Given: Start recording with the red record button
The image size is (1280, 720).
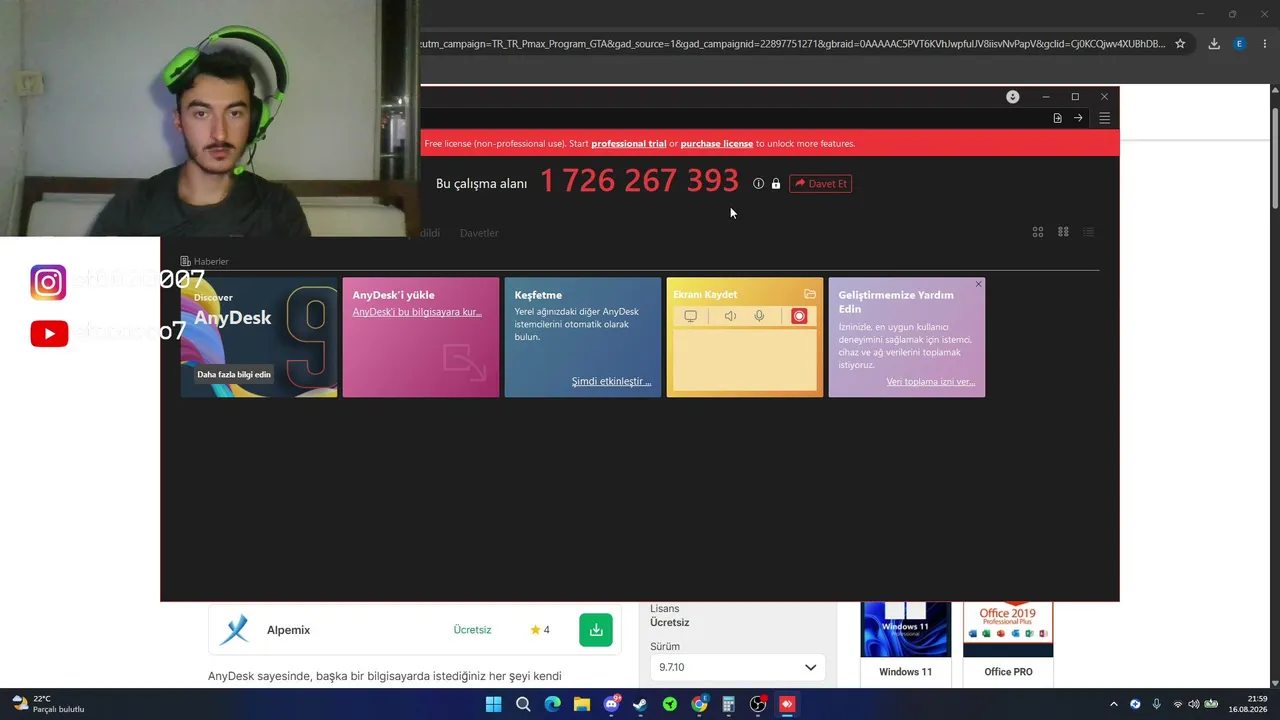Looking at the screenshot, I should [799, 316].
